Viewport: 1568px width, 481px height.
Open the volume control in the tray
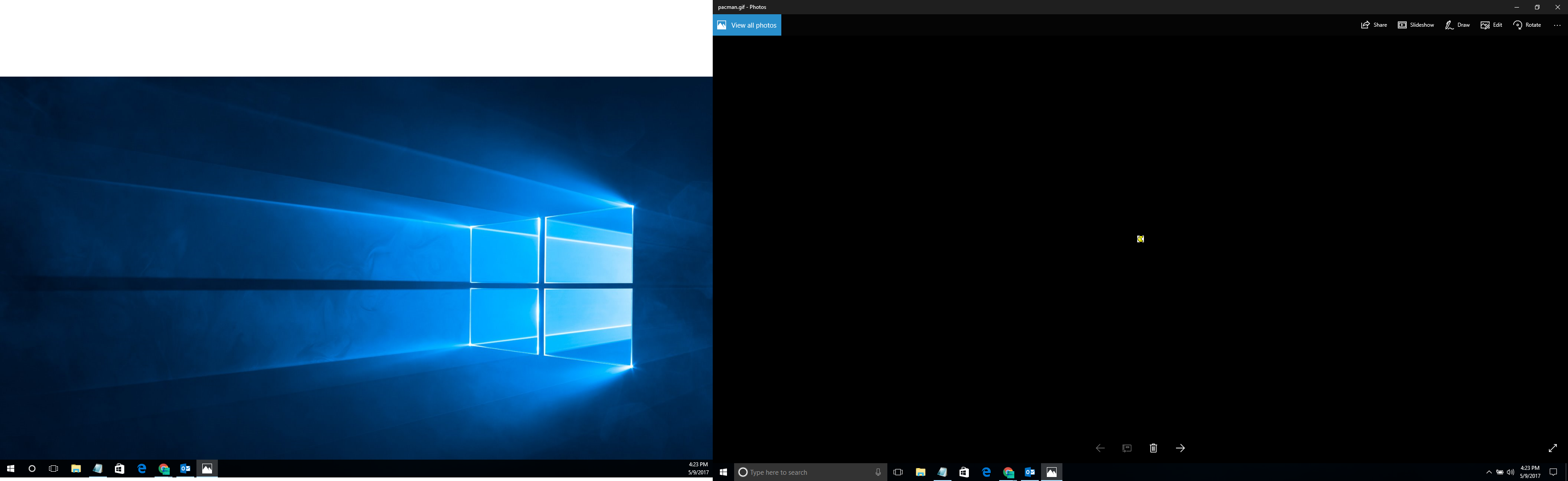pyautogui.click(x=1510, y=472)
